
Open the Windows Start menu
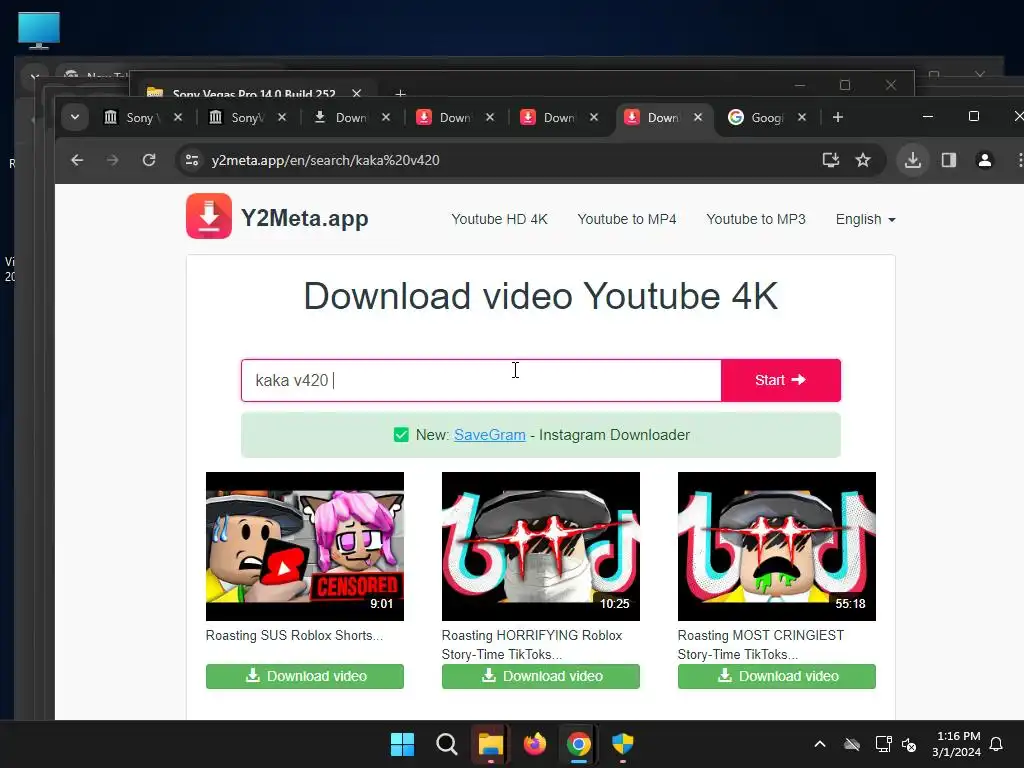(x=402, y=744)
